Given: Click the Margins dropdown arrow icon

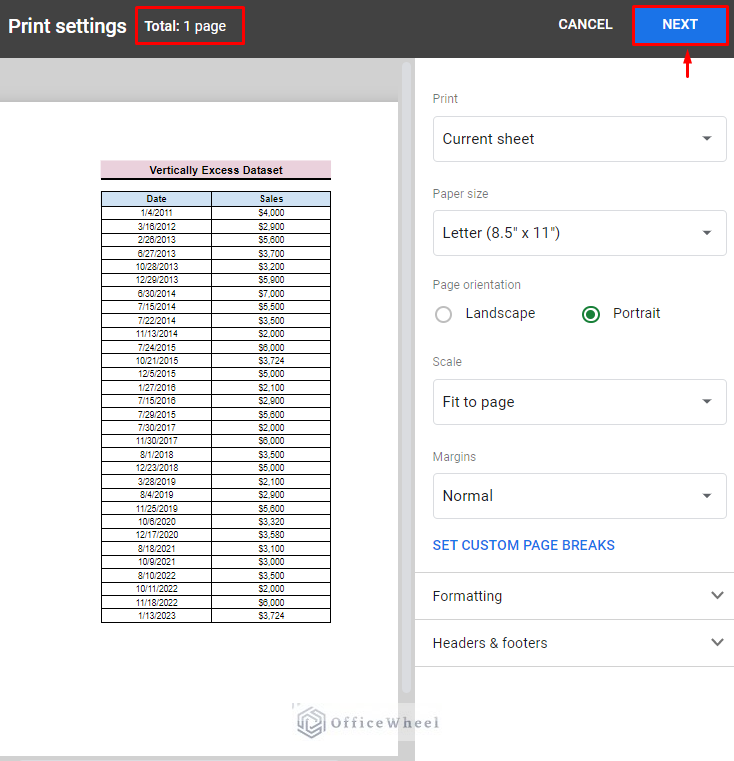Looking at the screenshot, I should [707, 496].
